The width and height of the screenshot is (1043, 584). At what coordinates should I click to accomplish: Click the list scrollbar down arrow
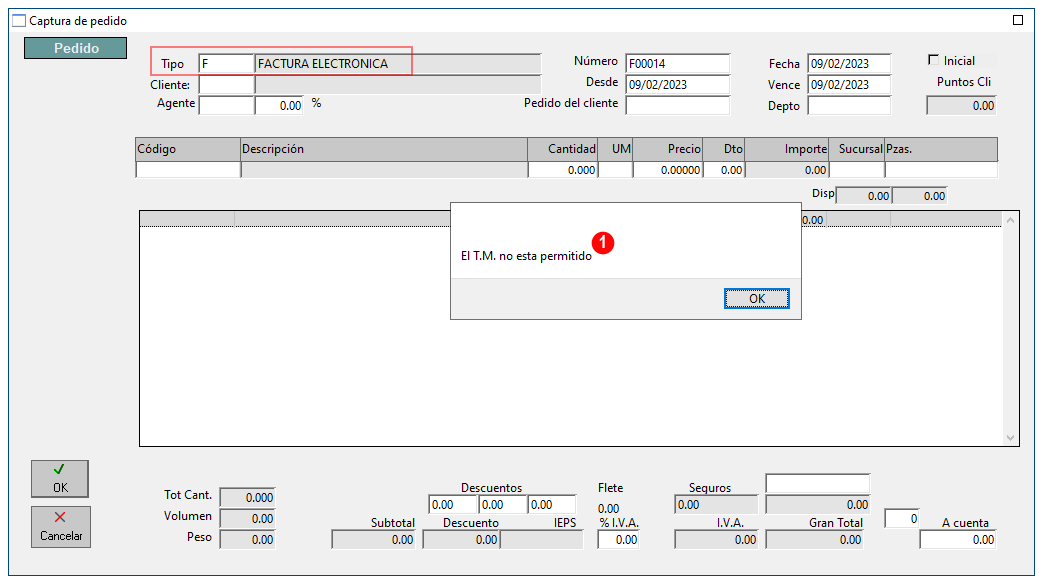pyautogui.click(x=1010, y=437)
